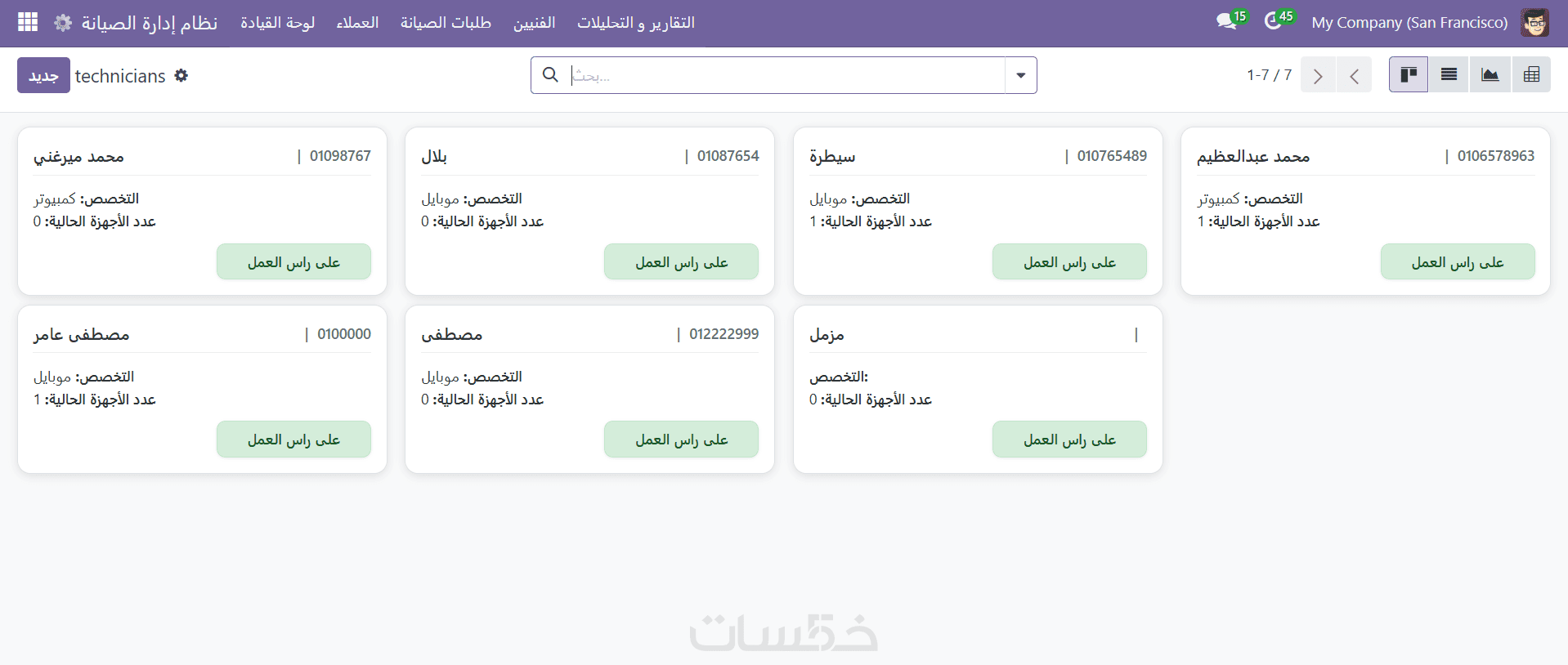Go to the next page of records
This screenshot has height=665, width=1568.
pyautogui.click(x=1318, y=75)
